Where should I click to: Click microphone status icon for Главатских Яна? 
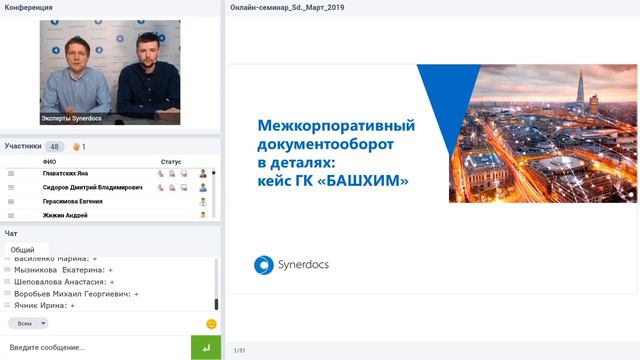(160, 173)
